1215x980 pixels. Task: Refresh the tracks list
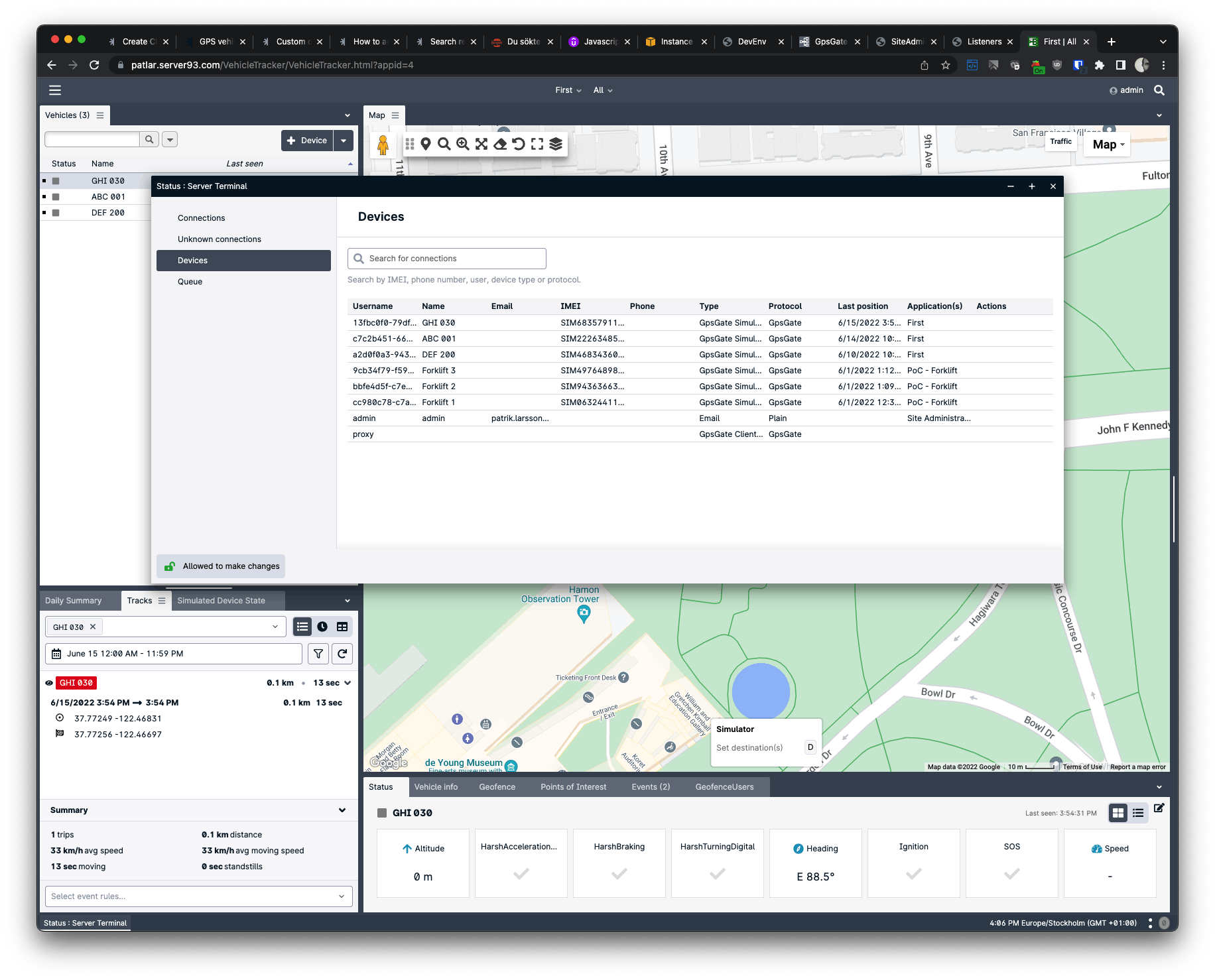[342, 654]
